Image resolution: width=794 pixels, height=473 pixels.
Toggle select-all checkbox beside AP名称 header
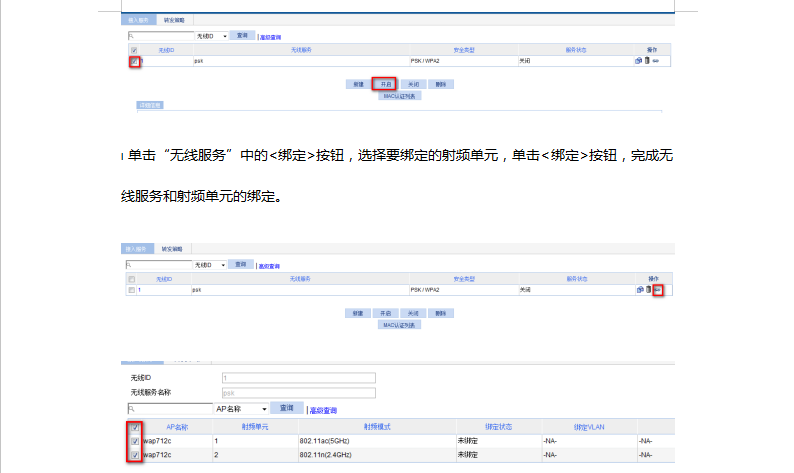[135, 427]
